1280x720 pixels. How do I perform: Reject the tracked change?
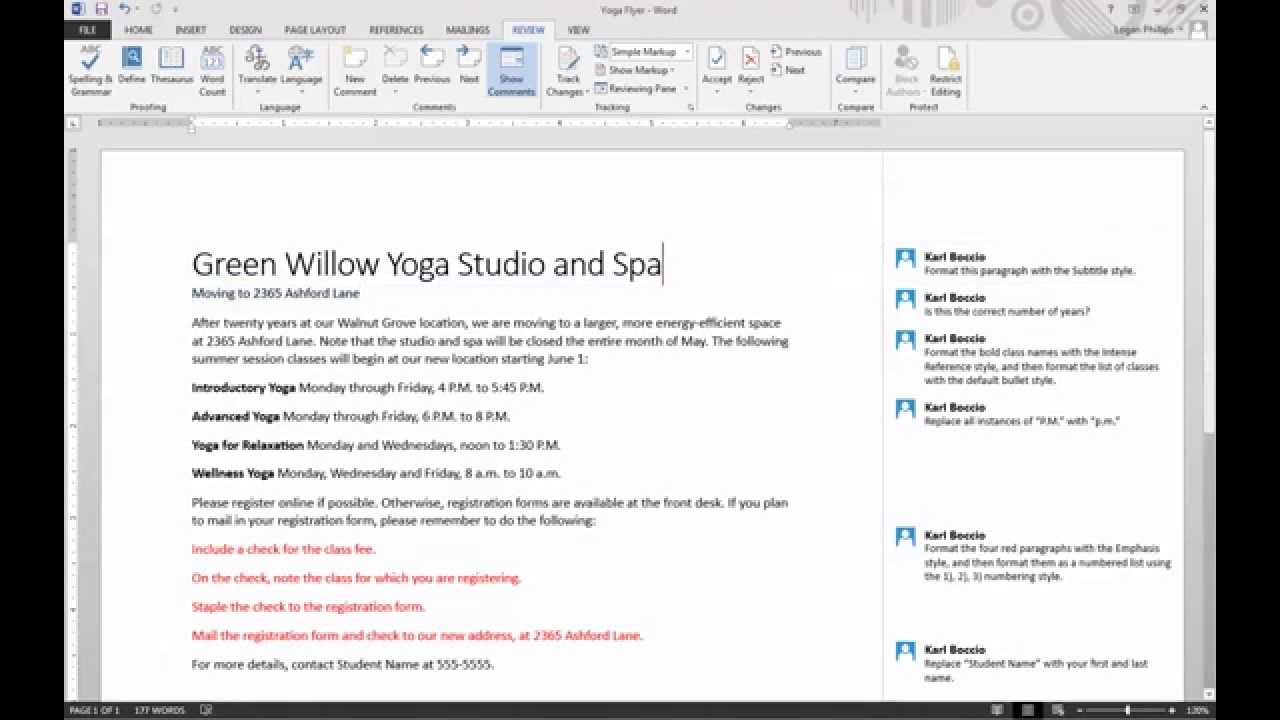point(751,70)
